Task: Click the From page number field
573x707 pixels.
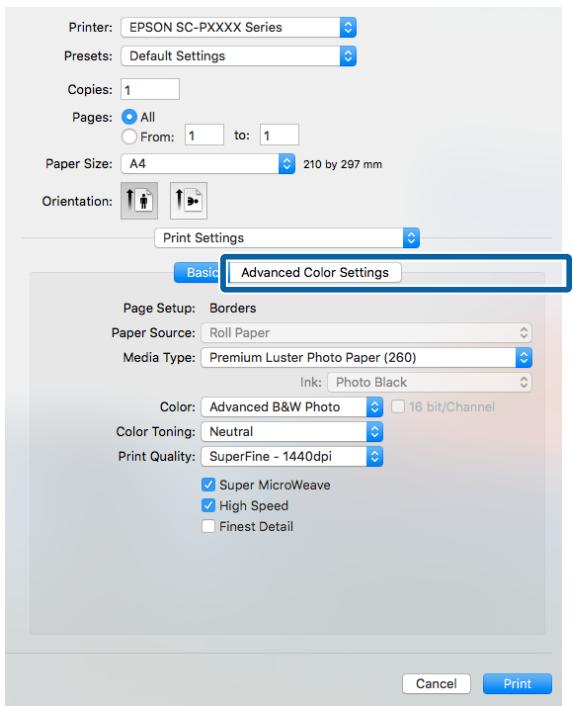Action: (204, 135)
